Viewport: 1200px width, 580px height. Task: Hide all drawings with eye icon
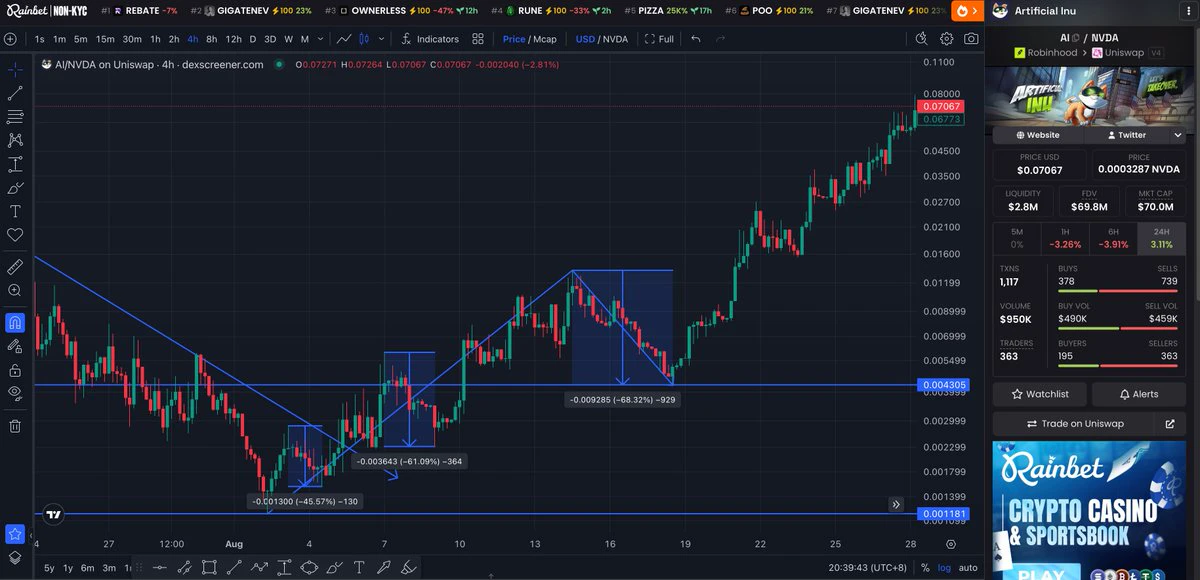click(x=15, y=393)
